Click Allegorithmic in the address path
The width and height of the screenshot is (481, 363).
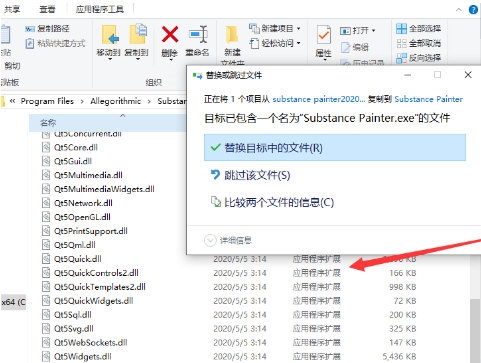pos(115,101)
